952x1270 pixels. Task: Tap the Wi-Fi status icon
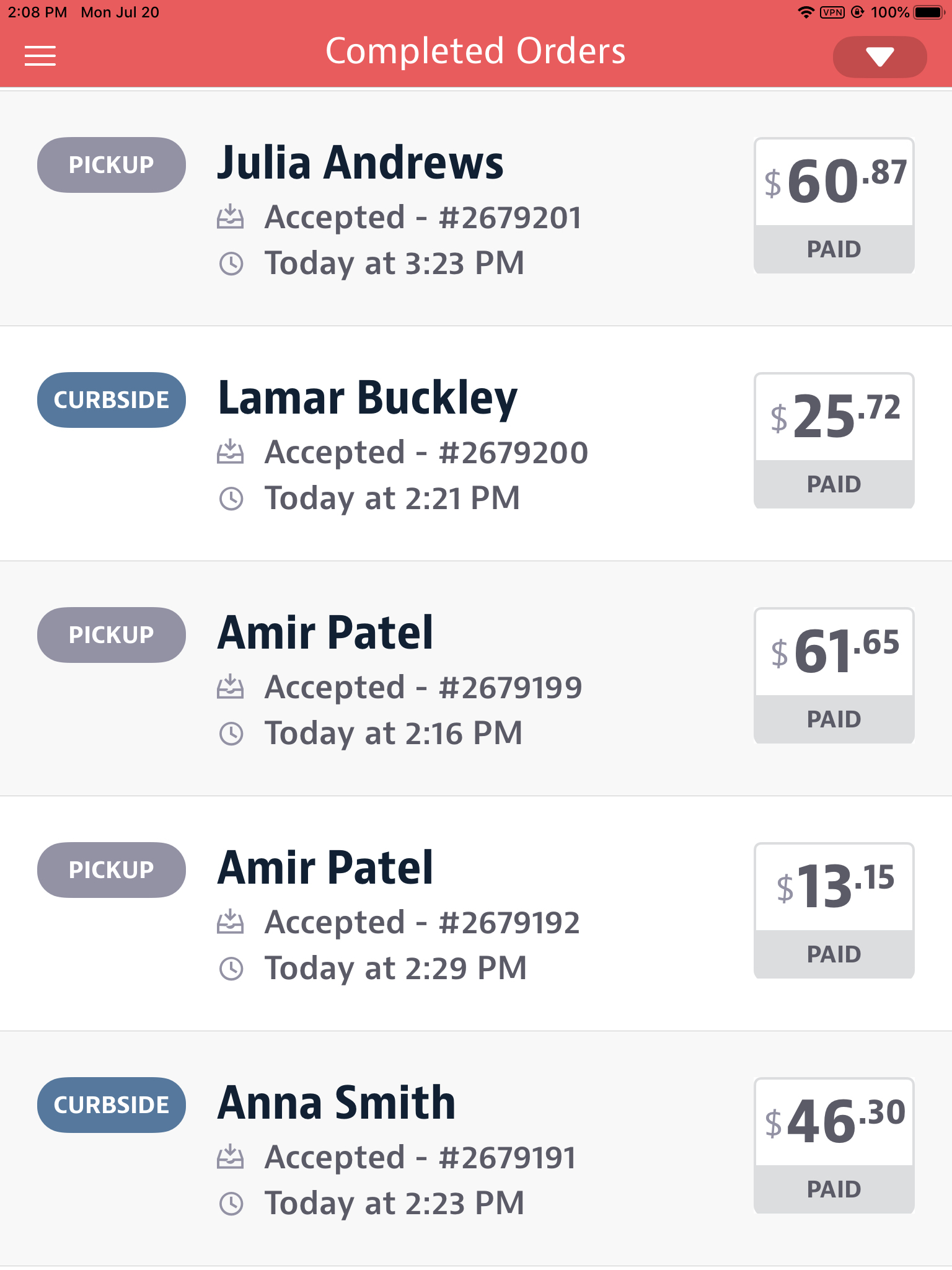805,12
